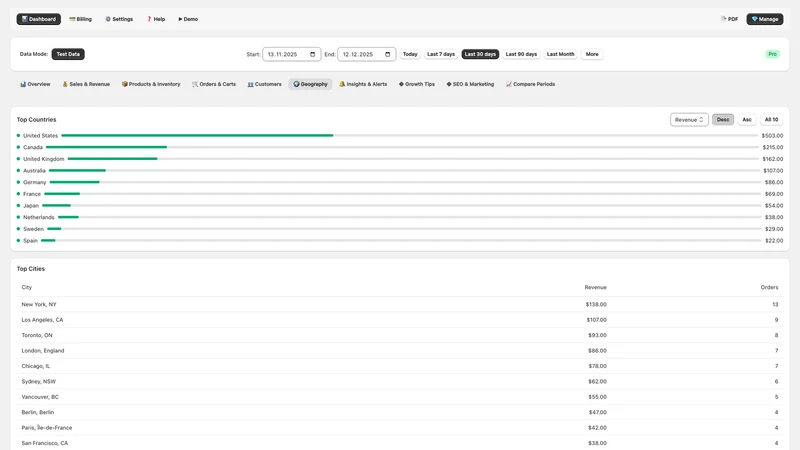Click the Manage button
The width and height of the screenshot is (800, 450).
tap(765, 19)
